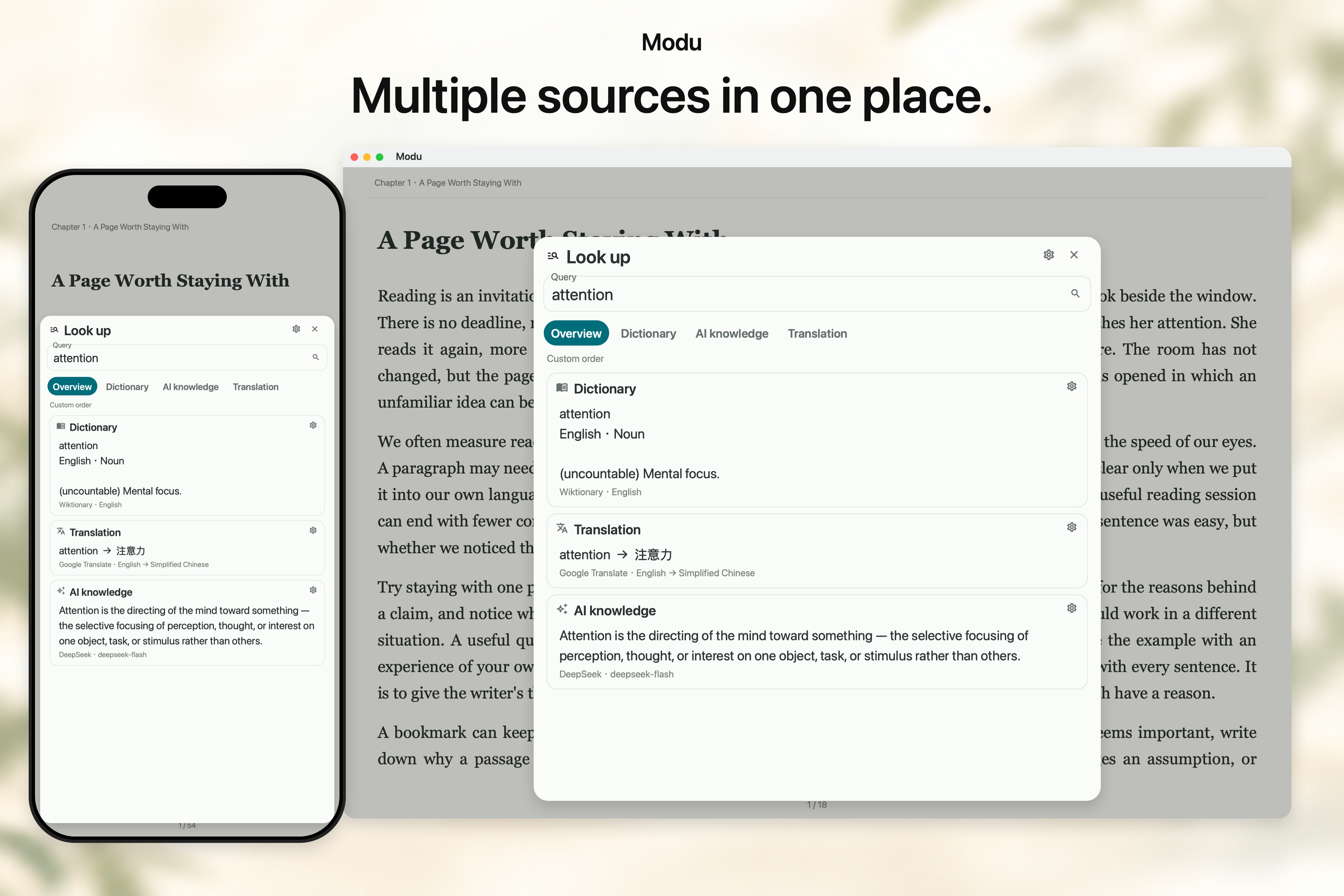The width and height of the screenshot is (1344, 896).
Task: Switch to Dictionary tab in desktop Look up
Action: [648, 334]
